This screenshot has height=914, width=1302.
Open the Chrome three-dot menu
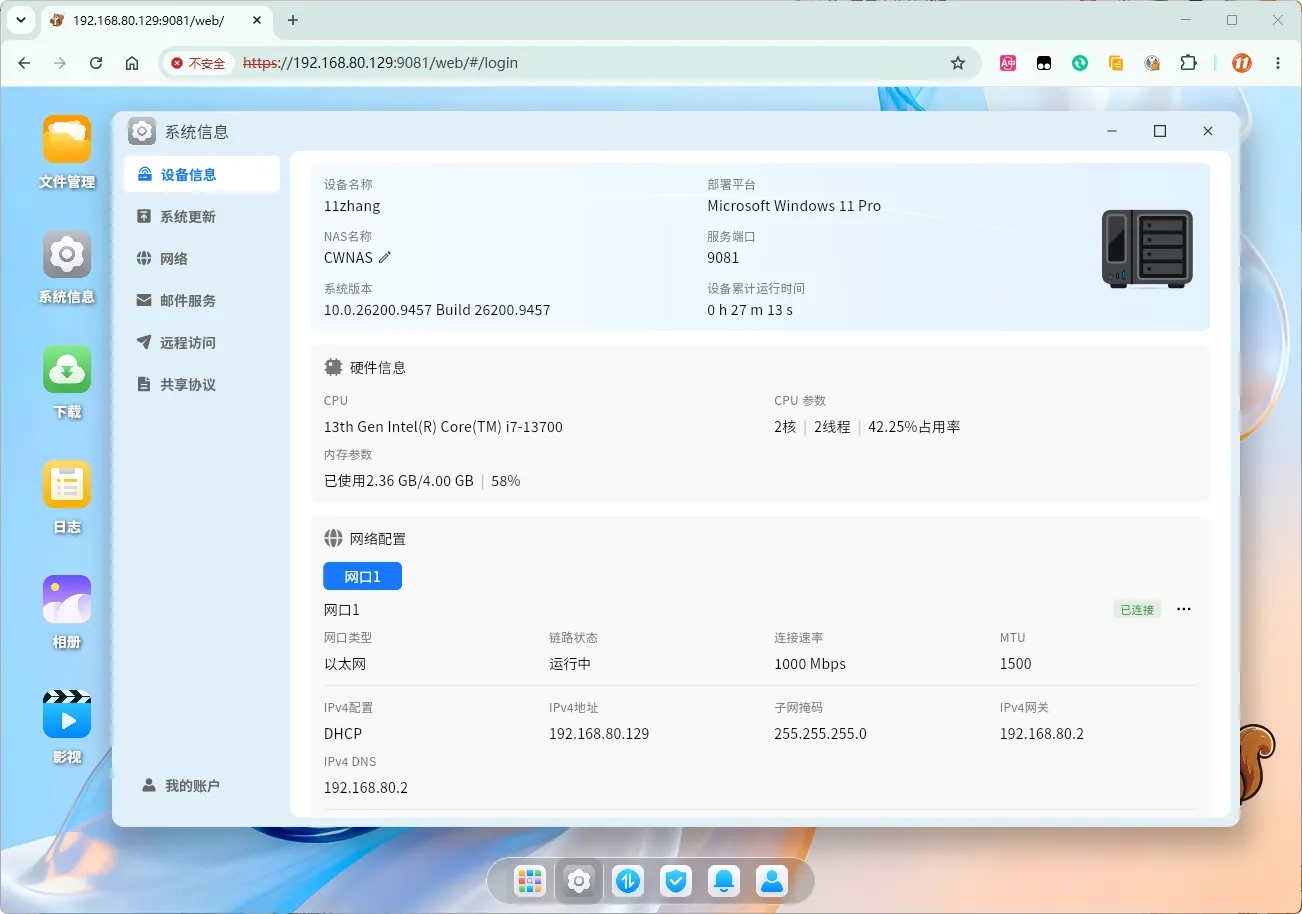(x=1278, y=63)
